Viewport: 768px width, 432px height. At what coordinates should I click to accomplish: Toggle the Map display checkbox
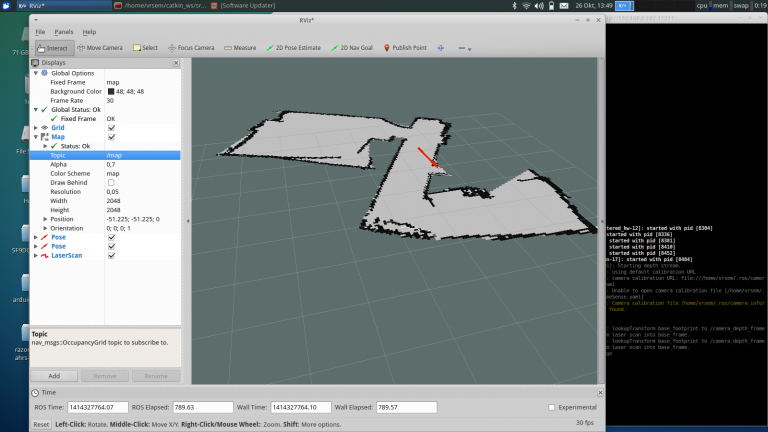point(112,137)
